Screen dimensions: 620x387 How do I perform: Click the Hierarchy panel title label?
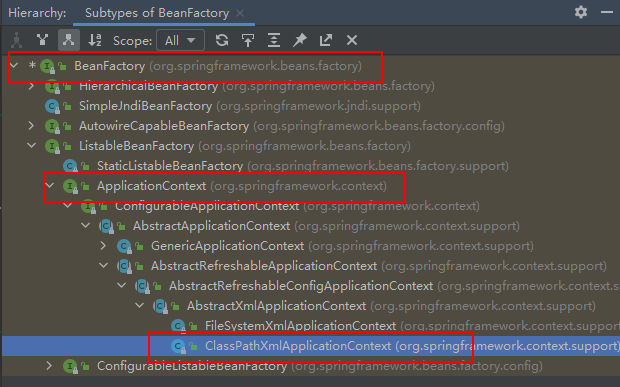click(37, 13)
